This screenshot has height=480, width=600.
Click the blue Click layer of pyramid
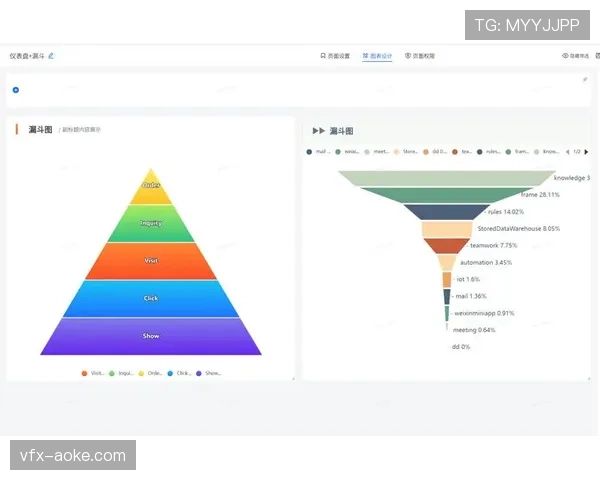(x=151, y=298)
